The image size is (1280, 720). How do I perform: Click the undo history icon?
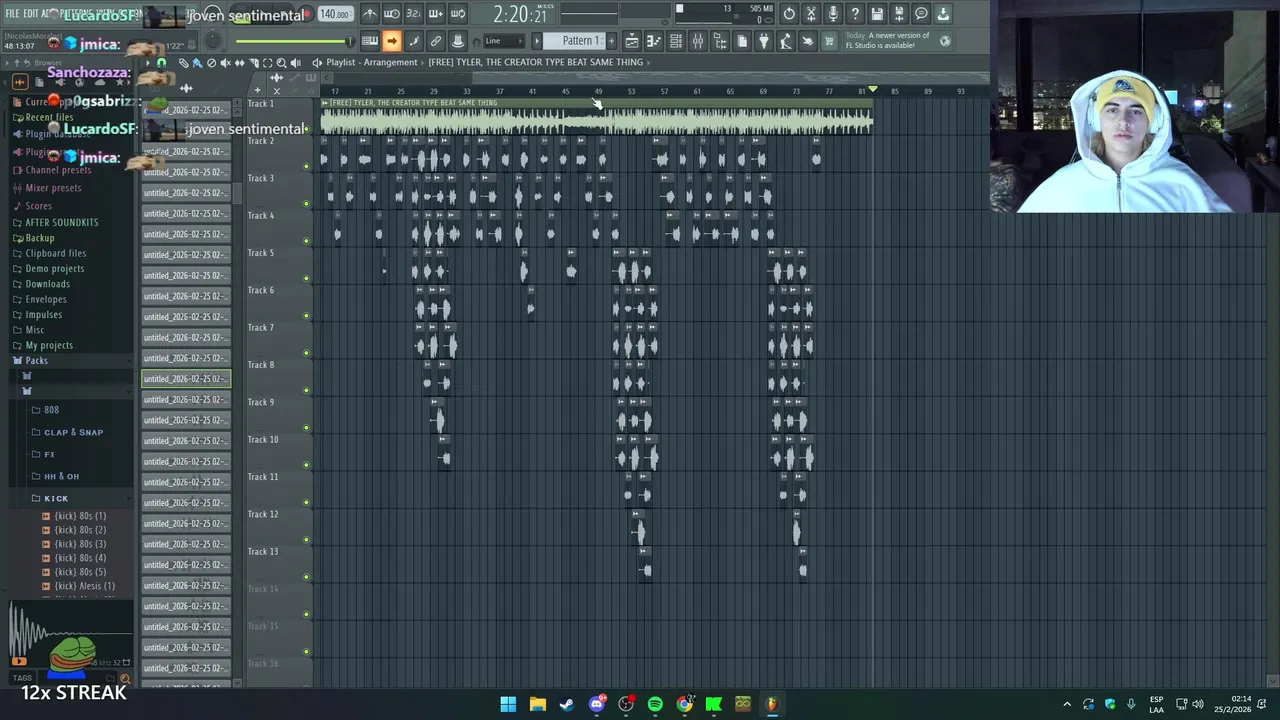[x=789, y=14]
